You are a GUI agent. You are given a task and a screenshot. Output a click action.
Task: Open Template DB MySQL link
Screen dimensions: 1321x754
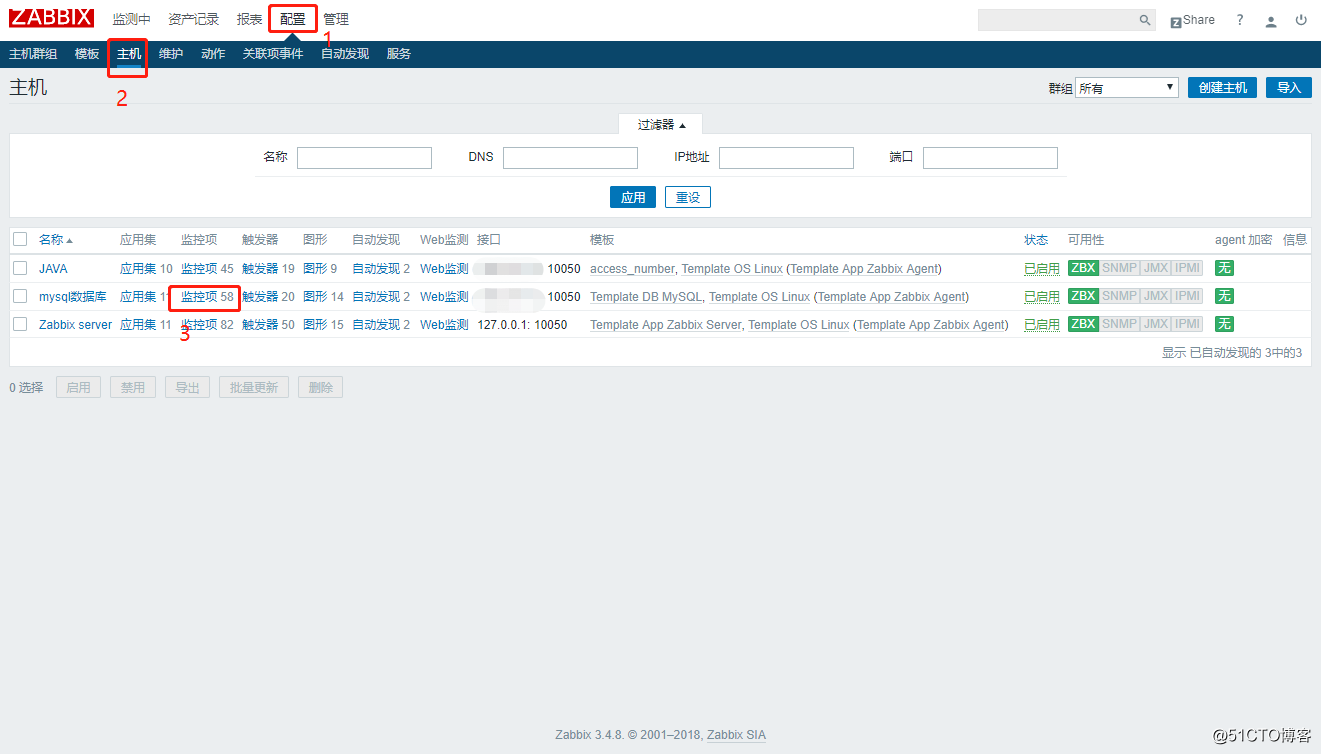(646, 296)
